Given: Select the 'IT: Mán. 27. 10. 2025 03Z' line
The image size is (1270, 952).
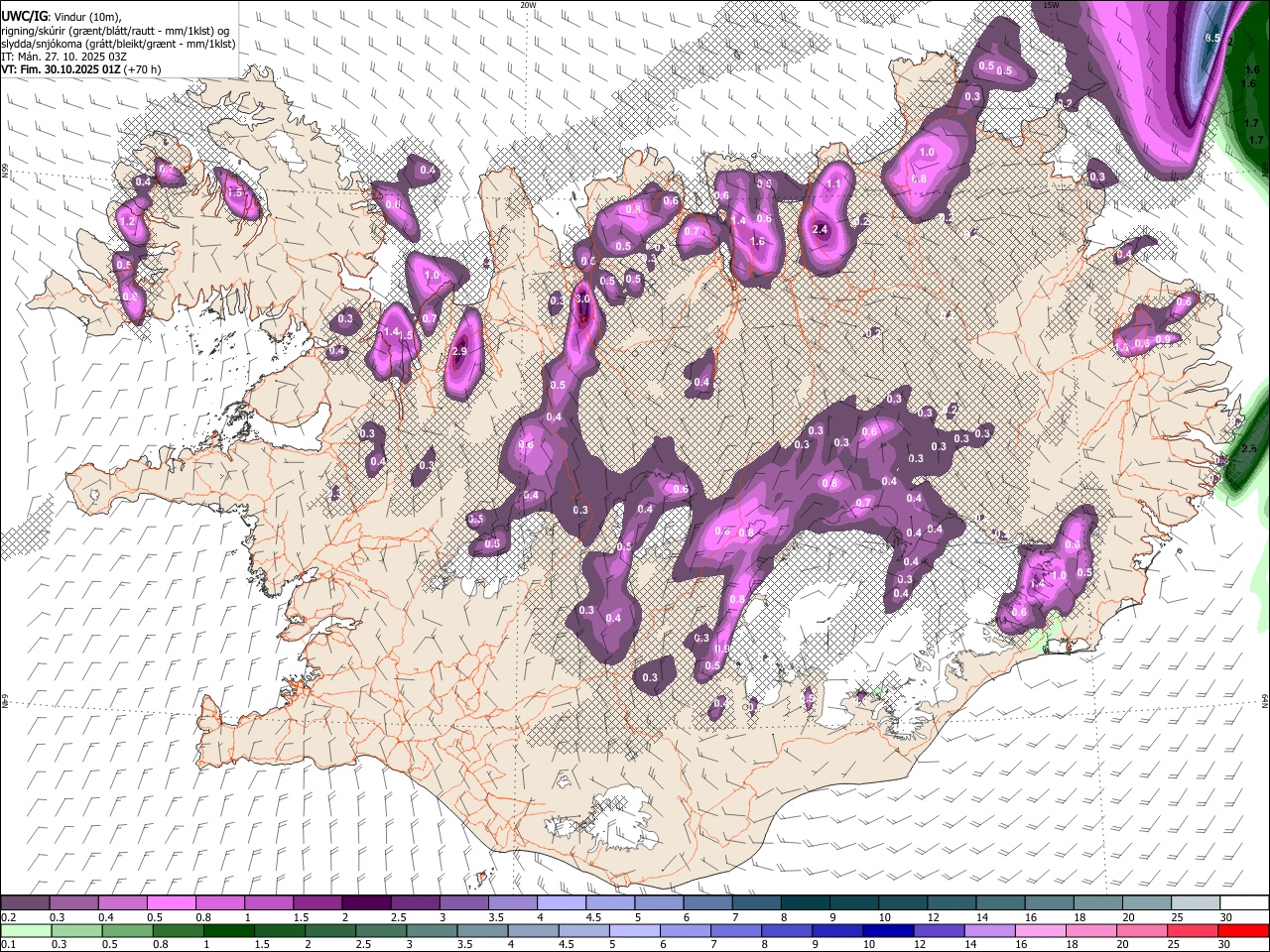Looking at the screenshot, I should click(64, 57).
